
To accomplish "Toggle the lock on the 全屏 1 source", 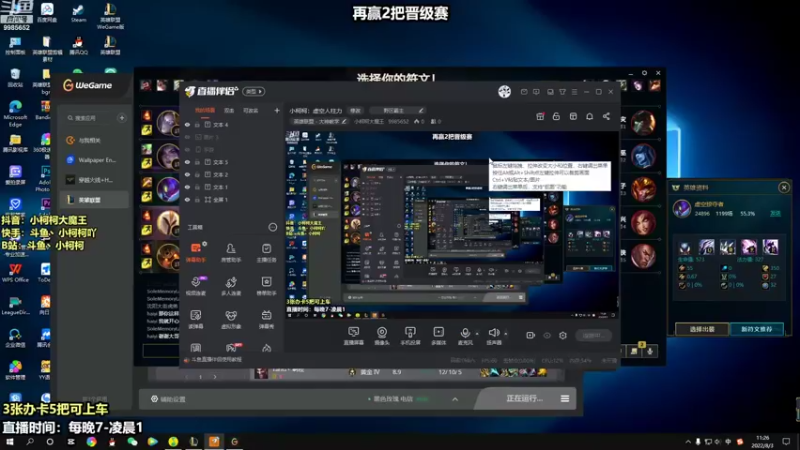I will [x=197, y=199].
